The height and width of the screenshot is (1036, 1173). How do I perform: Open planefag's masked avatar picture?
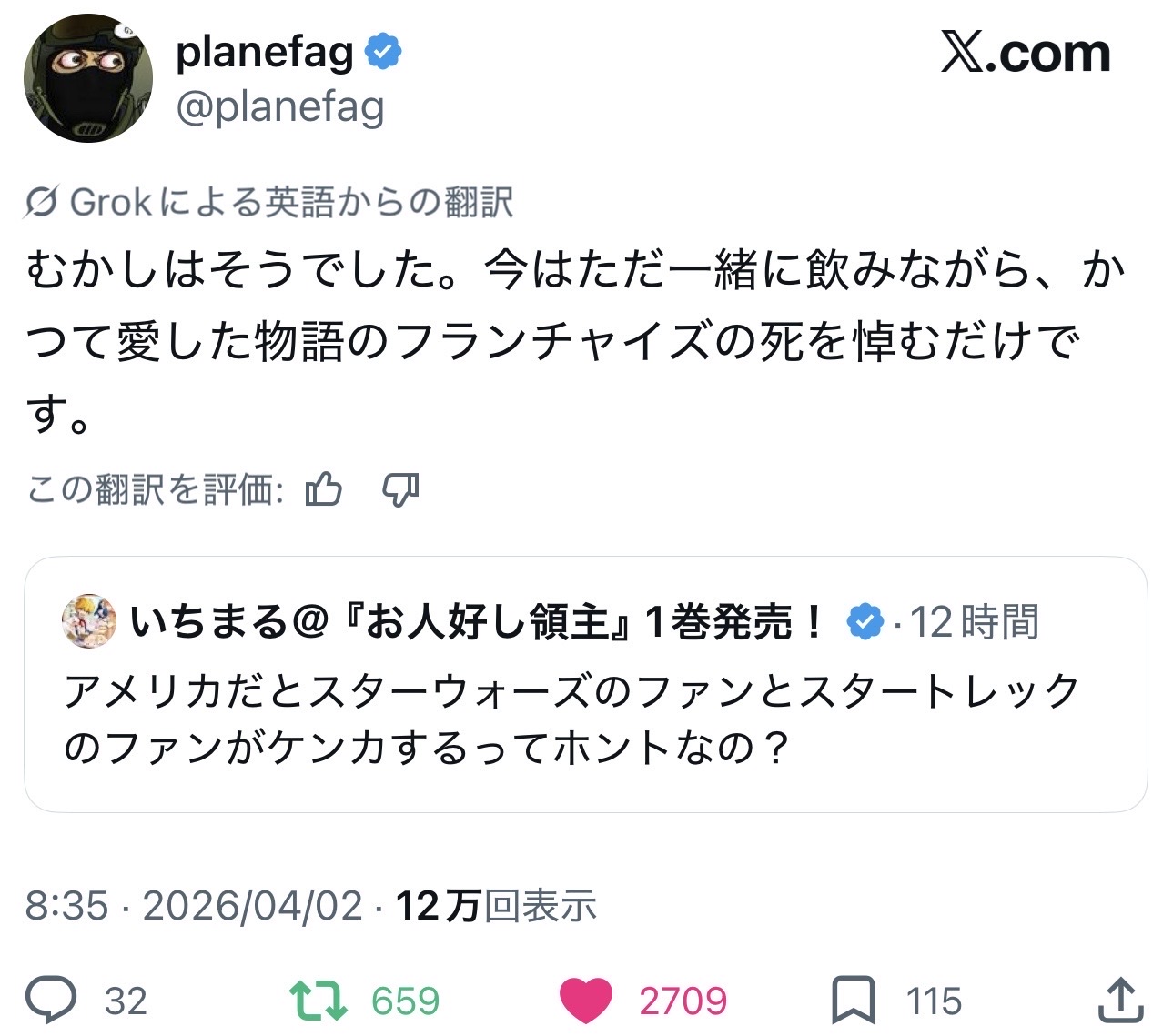click(x=88, y=78)
